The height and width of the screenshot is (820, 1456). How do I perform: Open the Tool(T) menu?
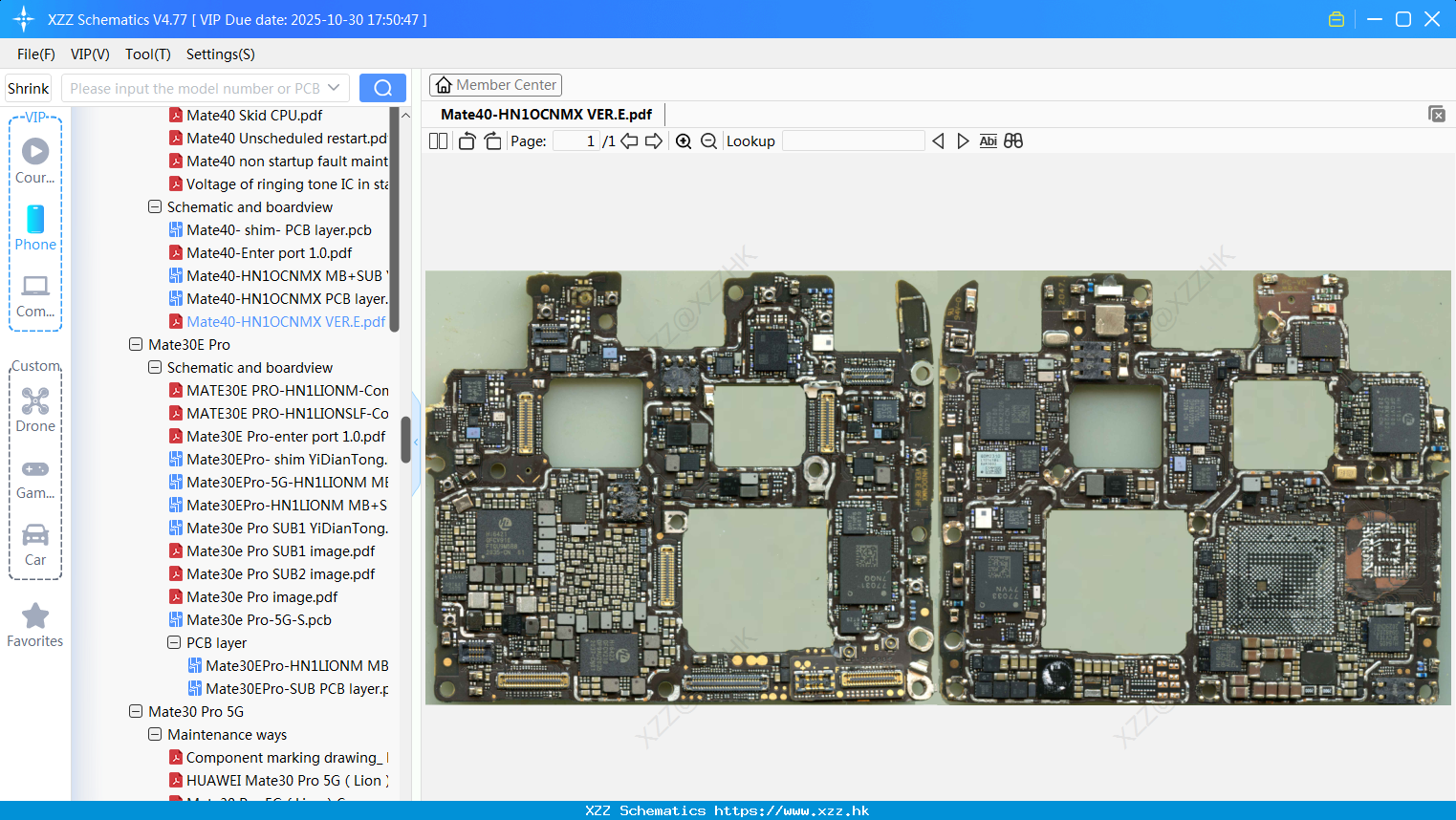(148, 54)
